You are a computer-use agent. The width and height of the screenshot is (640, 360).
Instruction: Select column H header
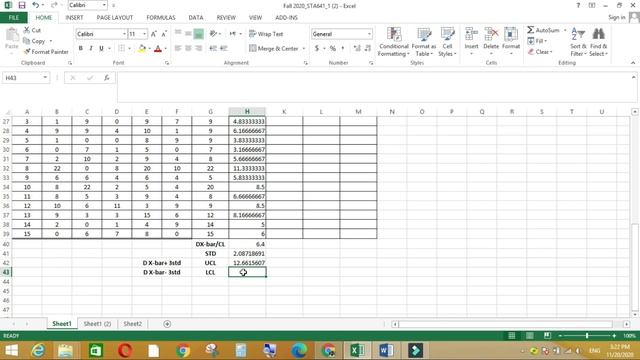[x=247, y=111]
